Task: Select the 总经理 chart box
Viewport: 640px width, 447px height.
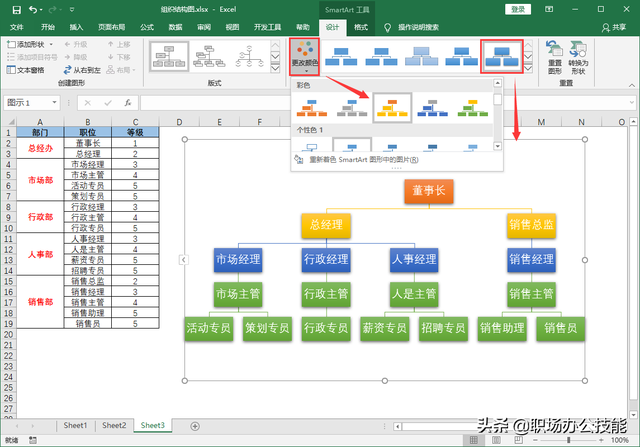Action: click(x=326, y=225)
